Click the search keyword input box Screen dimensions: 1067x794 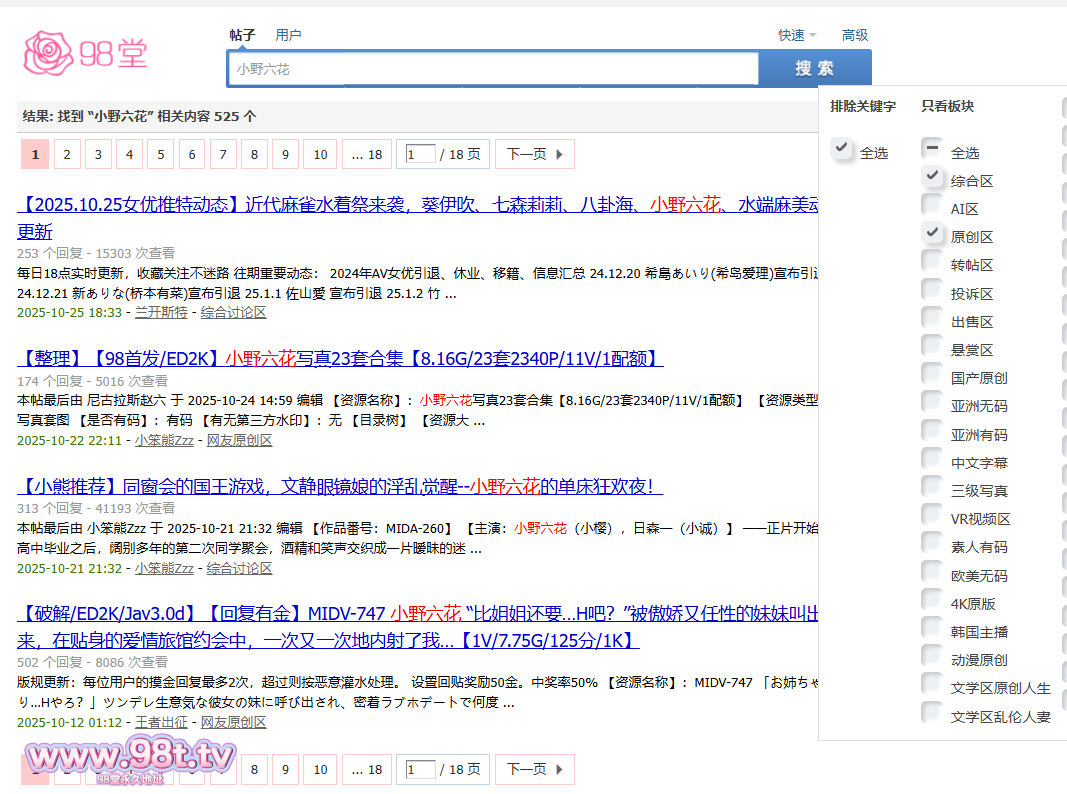click(492, 69)
